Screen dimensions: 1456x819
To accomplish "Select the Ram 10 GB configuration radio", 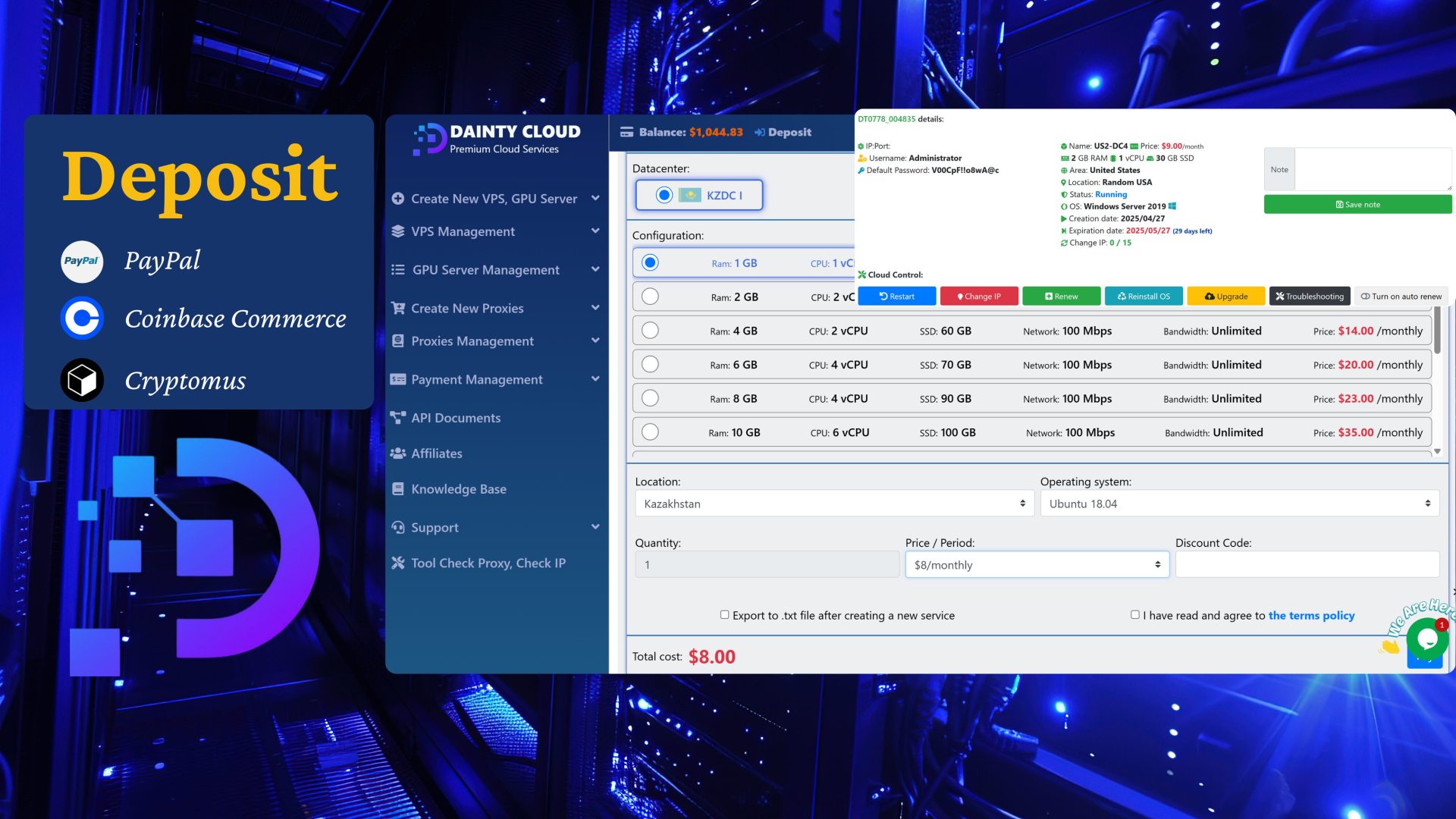I will [x=650, y=432].
